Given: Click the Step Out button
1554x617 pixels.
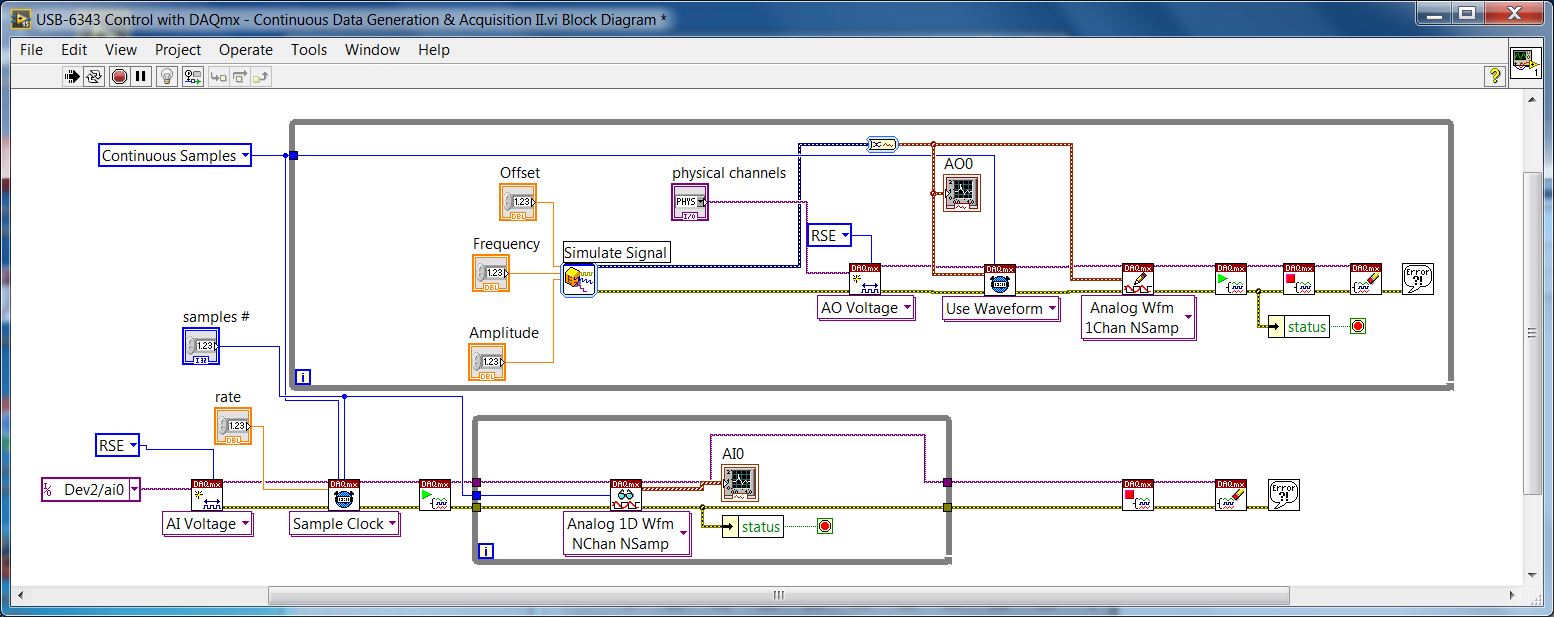Looking at the screenshot, I should click(261, 76).
